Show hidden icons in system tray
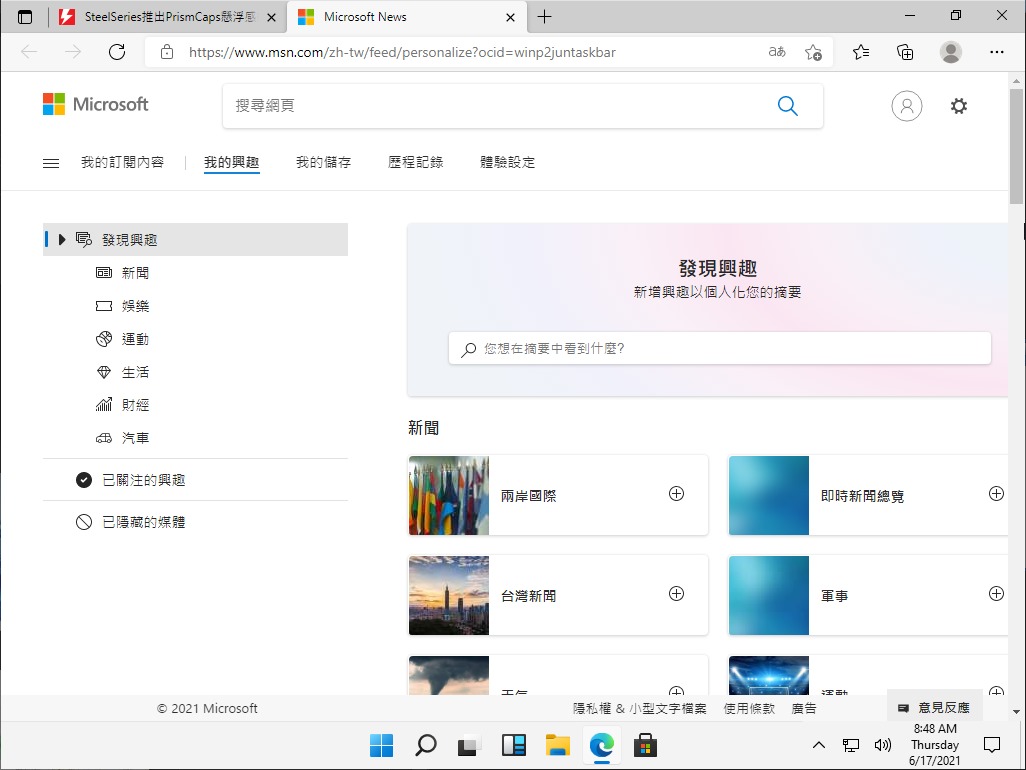 coord(819,745)
